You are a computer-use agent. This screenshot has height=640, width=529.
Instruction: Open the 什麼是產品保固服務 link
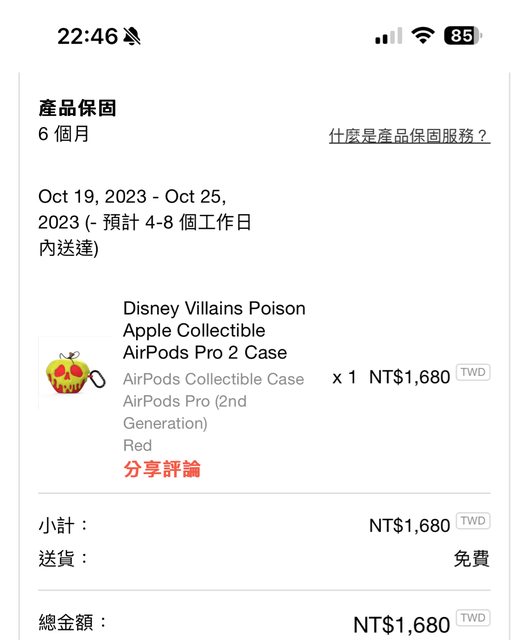click(409, 136)
